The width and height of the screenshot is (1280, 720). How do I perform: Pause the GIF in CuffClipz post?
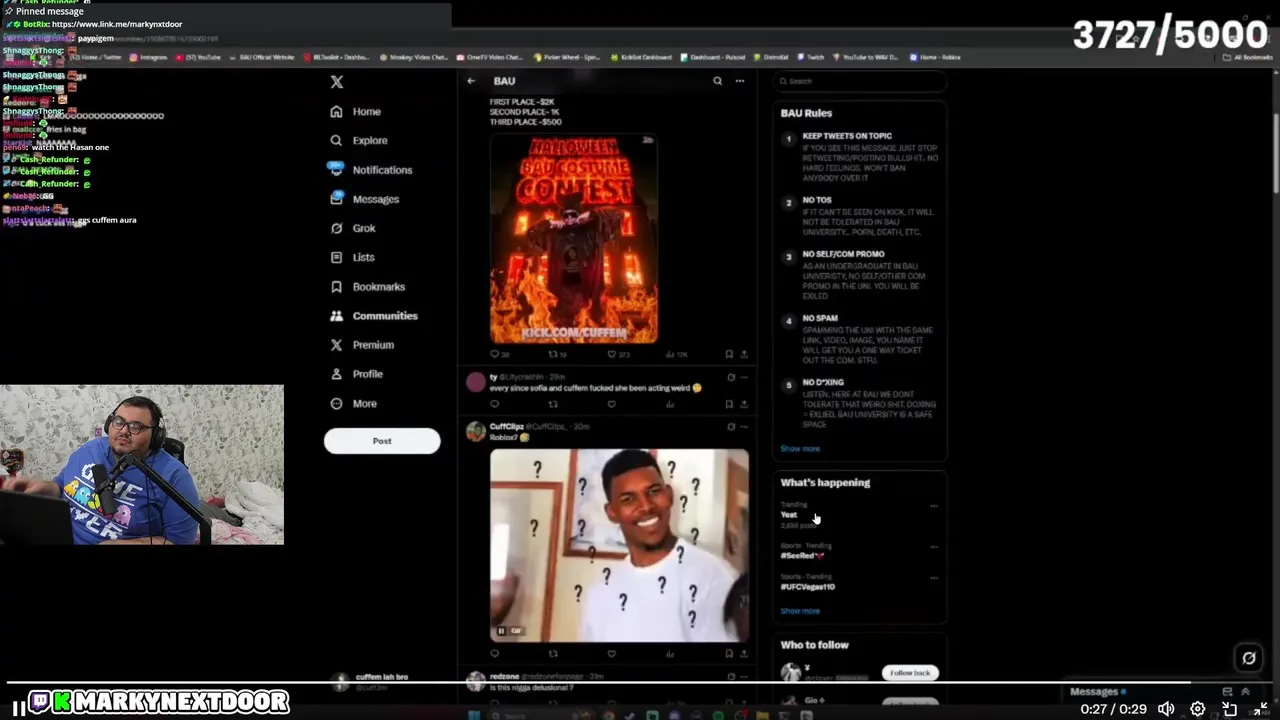(501, 631)
